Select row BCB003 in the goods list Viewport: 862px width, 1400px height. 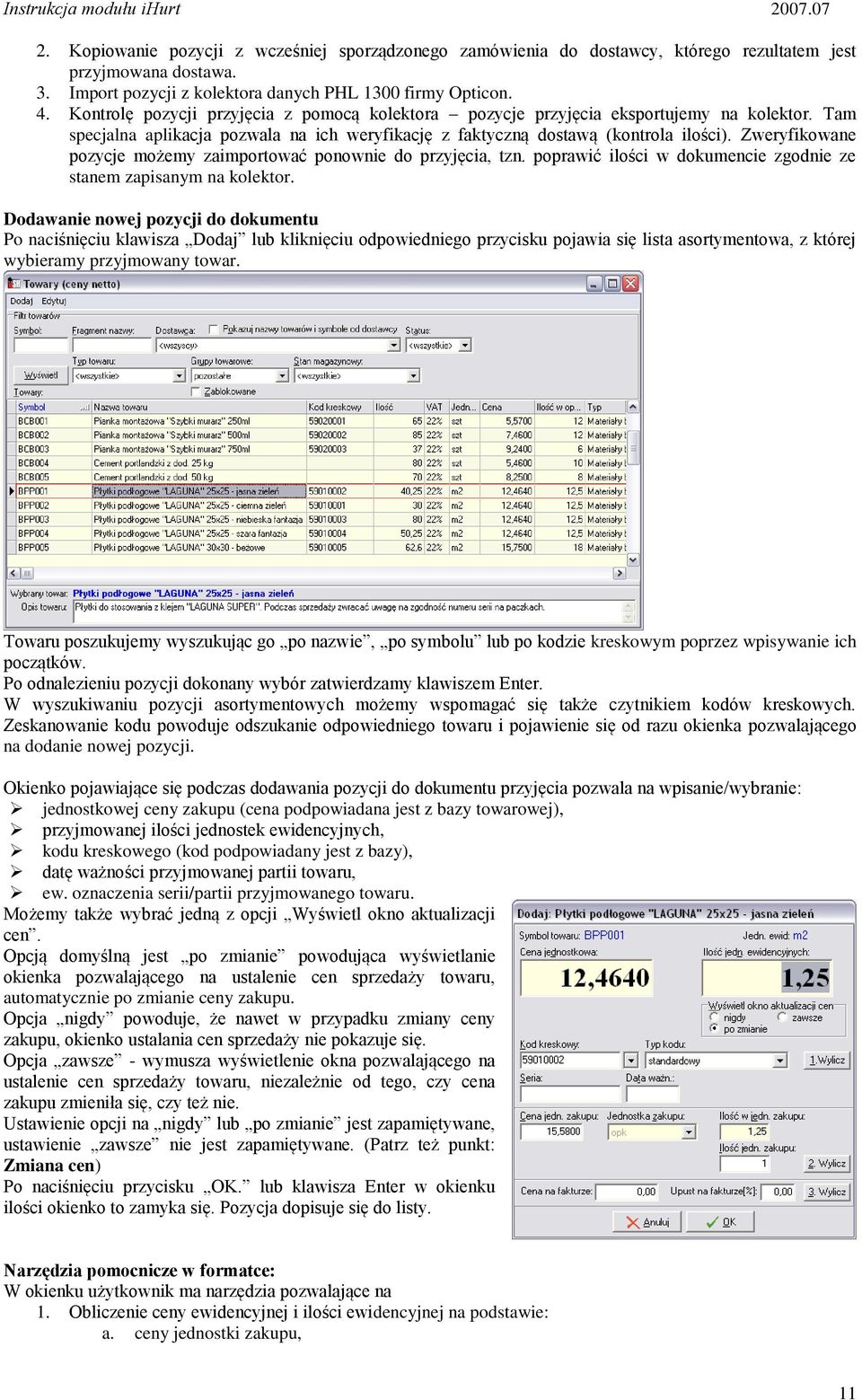click(319, 449)
